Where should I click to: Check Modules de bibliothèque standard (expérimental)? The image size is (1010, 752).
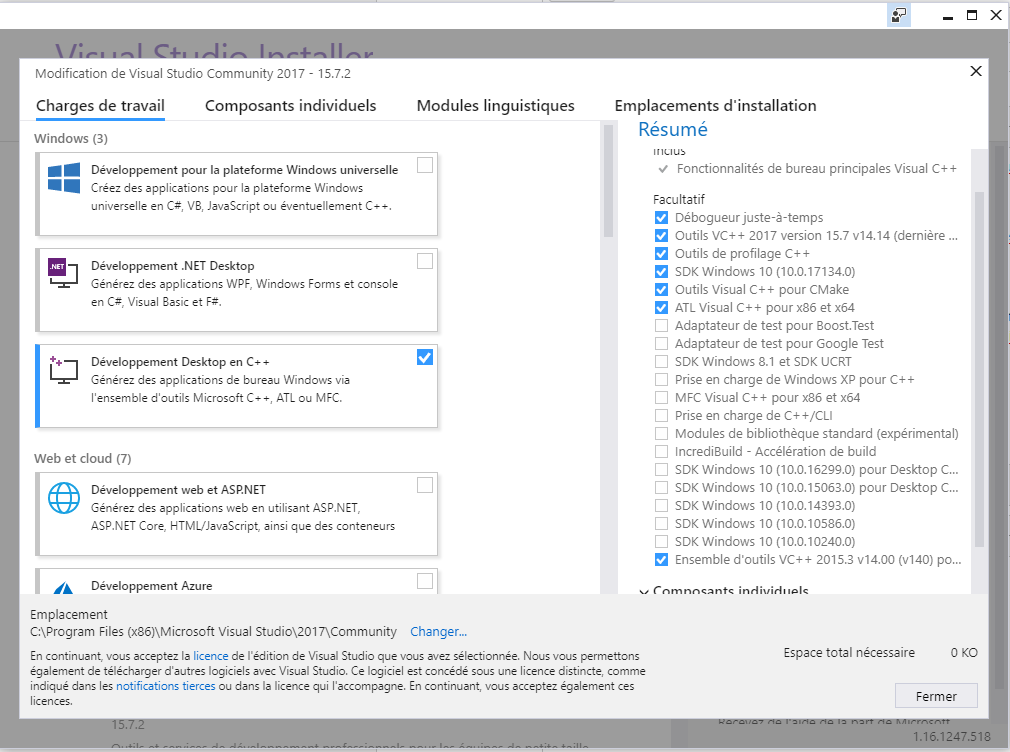661,434
